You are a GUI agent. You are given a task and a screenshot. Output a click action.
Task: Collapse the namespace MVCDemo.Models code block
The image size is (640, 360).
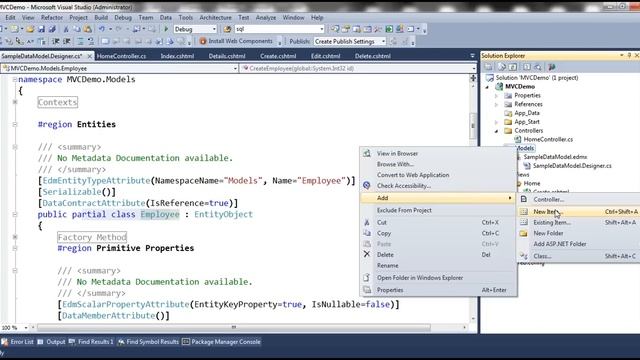click(x=15, y=80)
